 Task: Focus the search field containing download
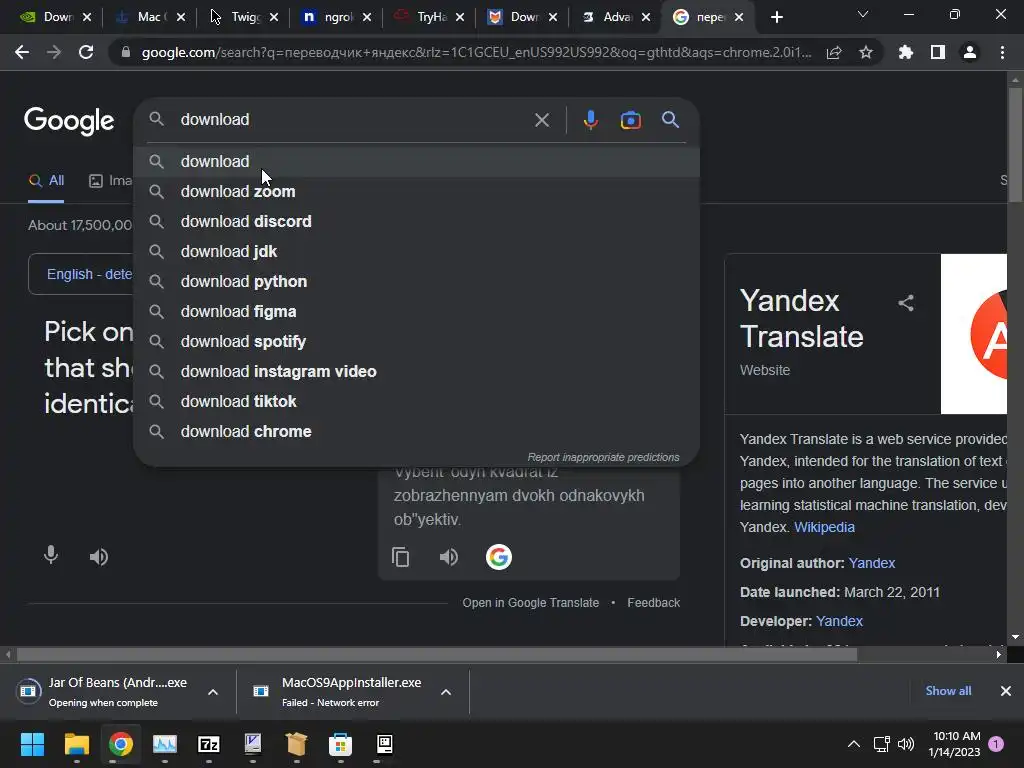tap(353, 120)
